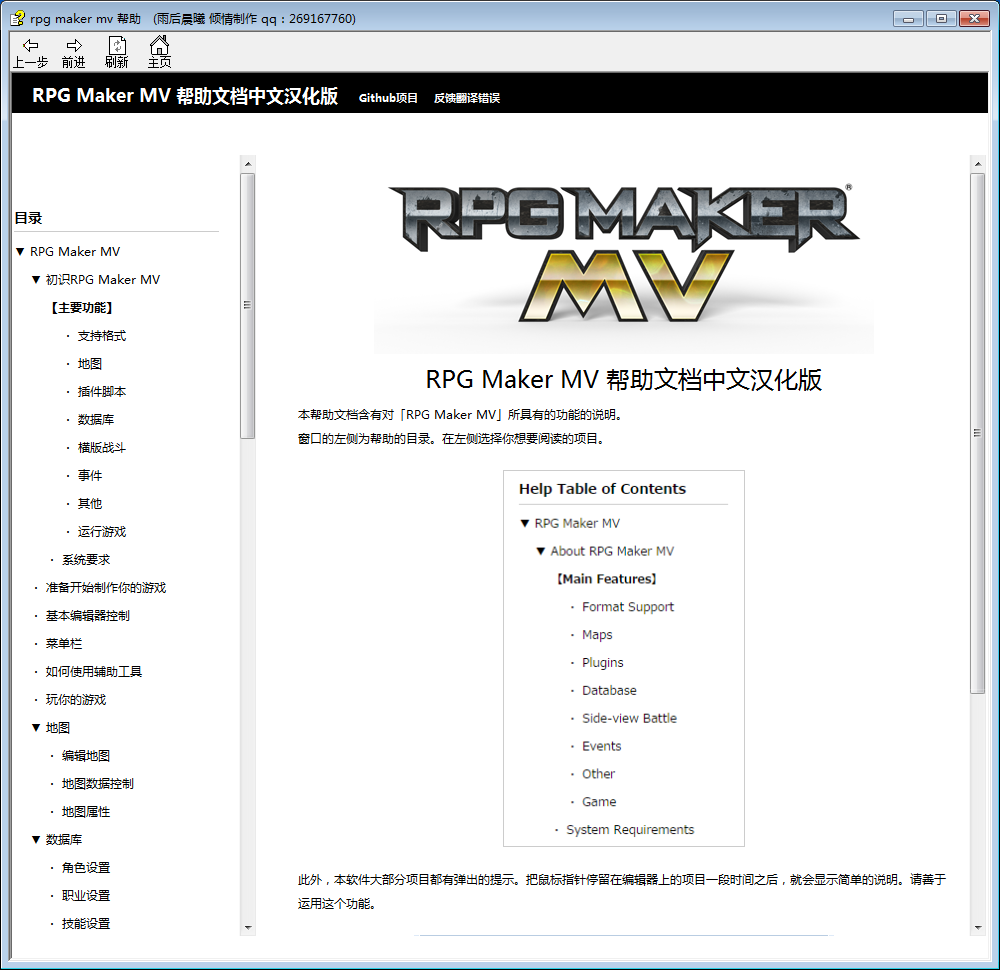Collapse RPG Maker MV in Help Table of Contents
Image resolution: width=1000 pixels, height=970 pixels.
(525, 523)
